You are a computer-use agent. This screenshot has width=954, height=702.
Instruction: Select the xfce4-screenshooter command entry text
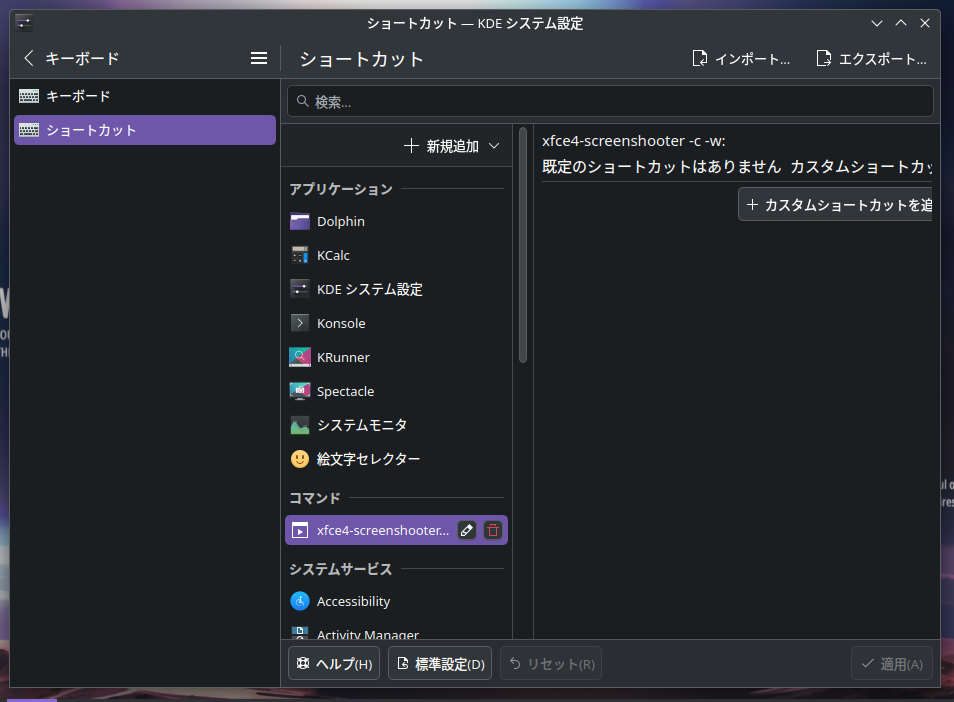(383, 530)
